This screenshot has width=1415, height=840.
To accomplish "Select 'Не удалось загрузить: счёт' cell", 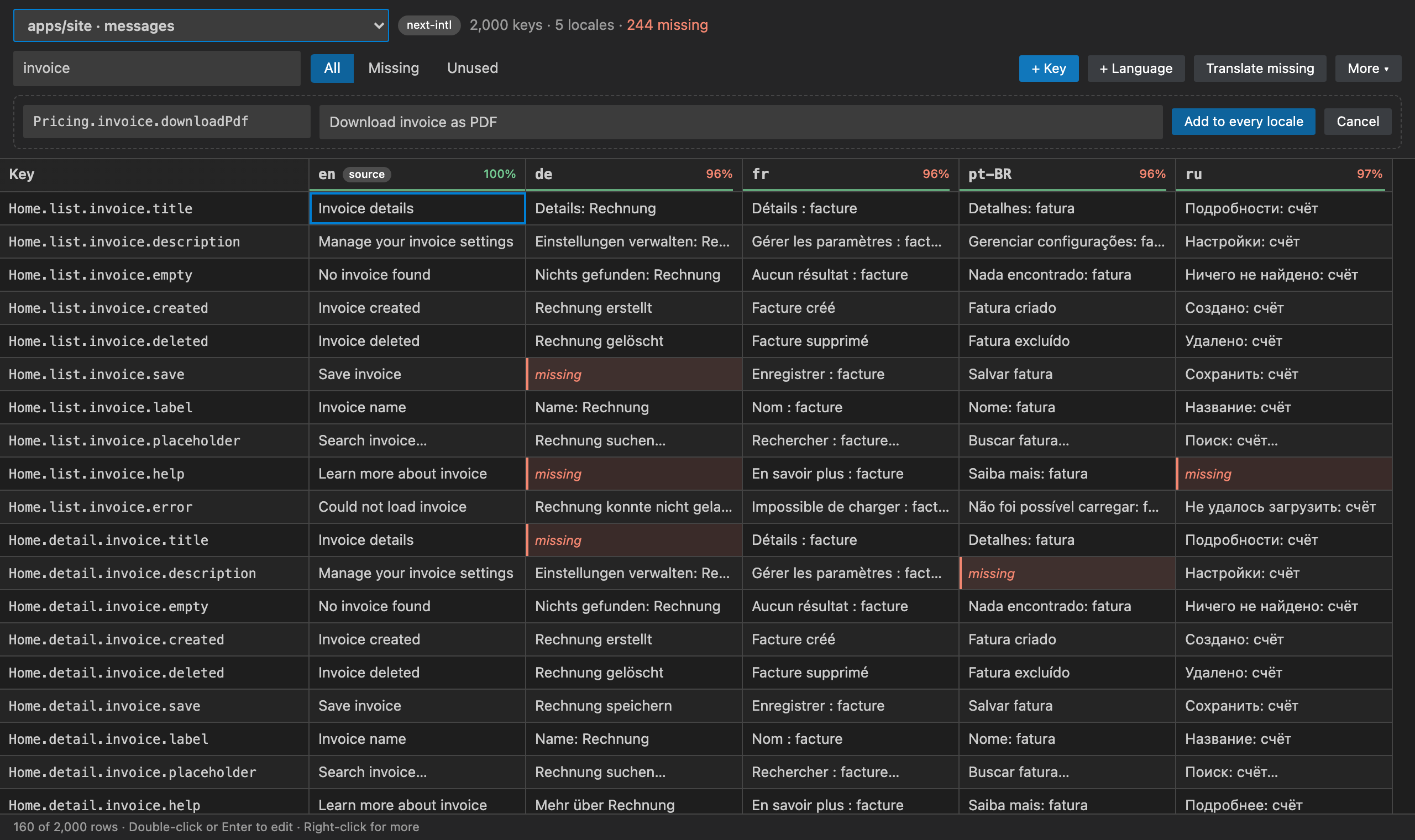I will click(1283, 507).
